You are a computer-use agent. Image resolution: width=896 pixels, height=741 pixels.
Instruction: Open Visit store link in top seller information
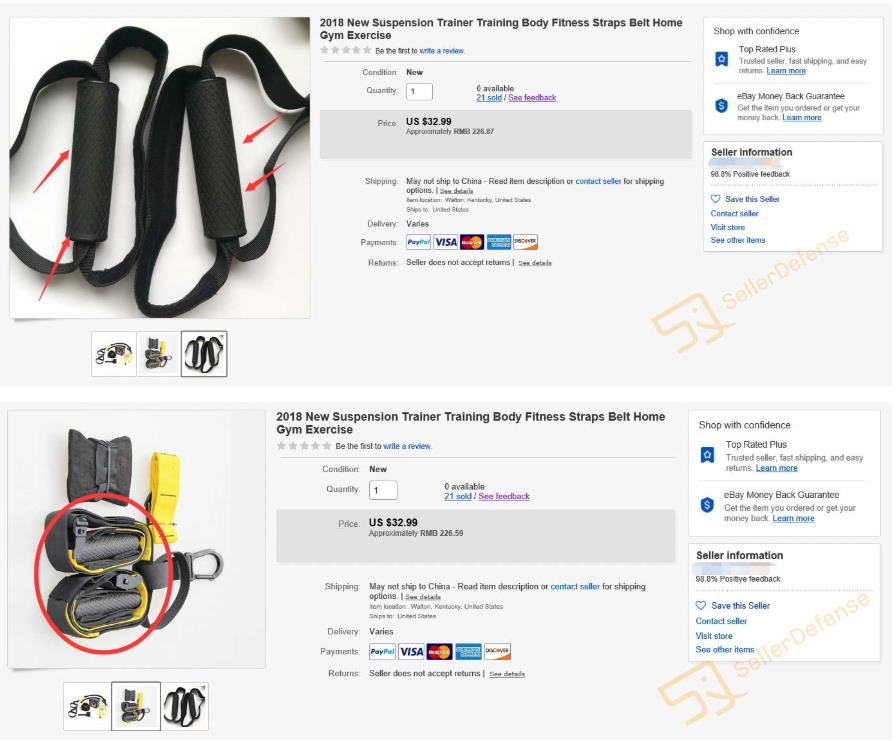pyautogui.click(x=727, y=227)
